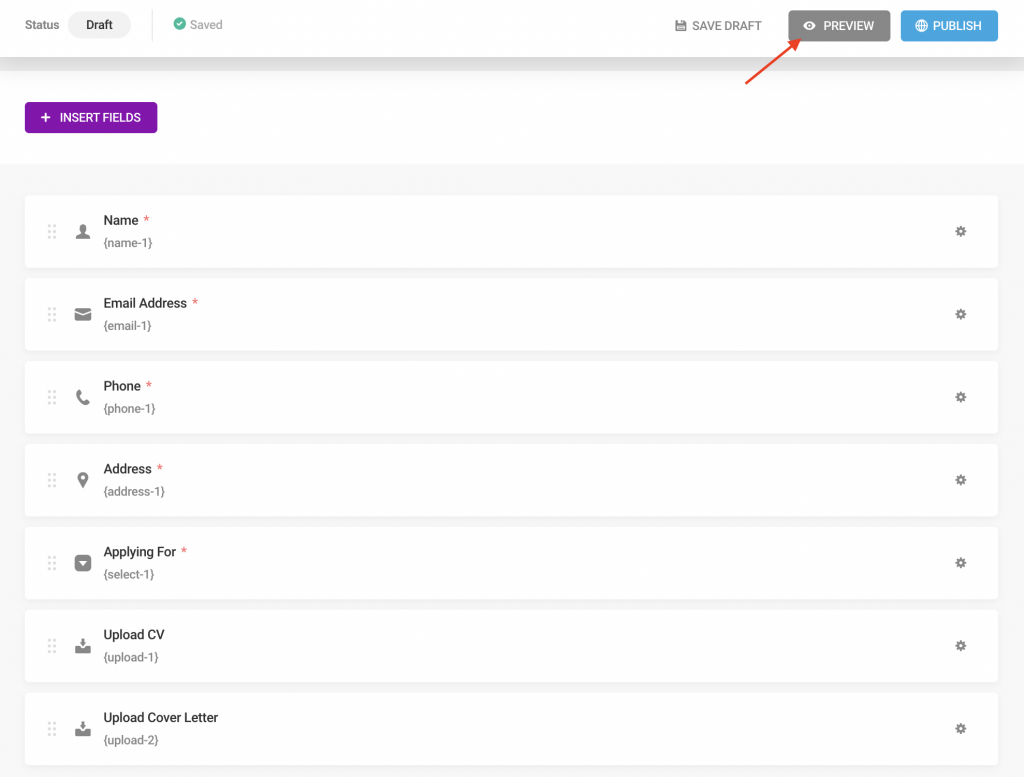
Task: Click the upload icon on Upload CV row
Action: pos(83,646)
